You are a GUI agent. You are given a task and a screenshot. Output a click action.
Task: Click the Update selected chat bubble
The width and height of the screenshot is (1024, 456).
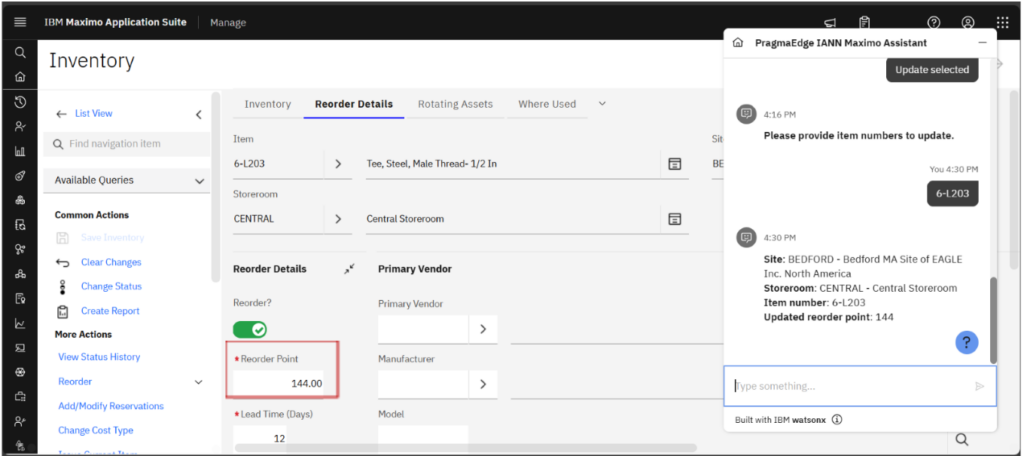point(932,70)
